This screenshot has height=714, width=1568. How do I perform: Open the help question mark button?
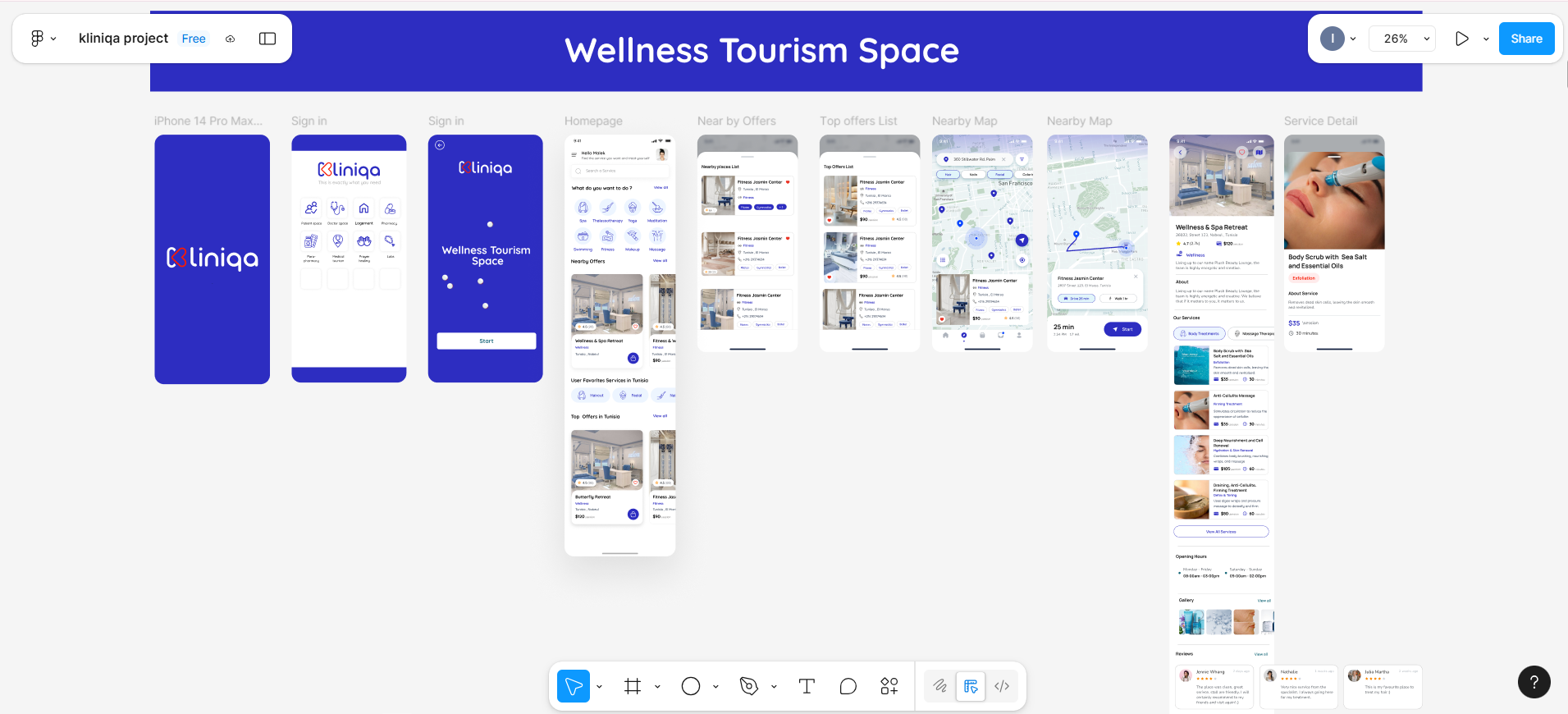pyautogui.click(x=1534, y=682)
